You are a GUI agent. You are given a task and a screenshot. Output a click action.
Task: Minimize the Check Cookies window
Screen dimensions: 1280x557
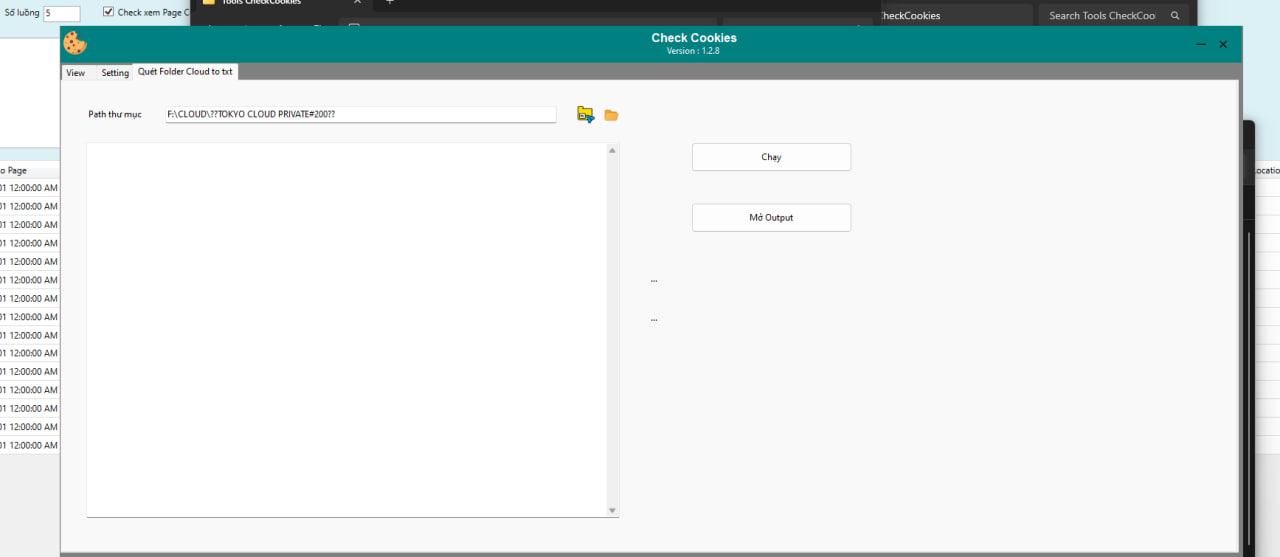pos(1201,44)
